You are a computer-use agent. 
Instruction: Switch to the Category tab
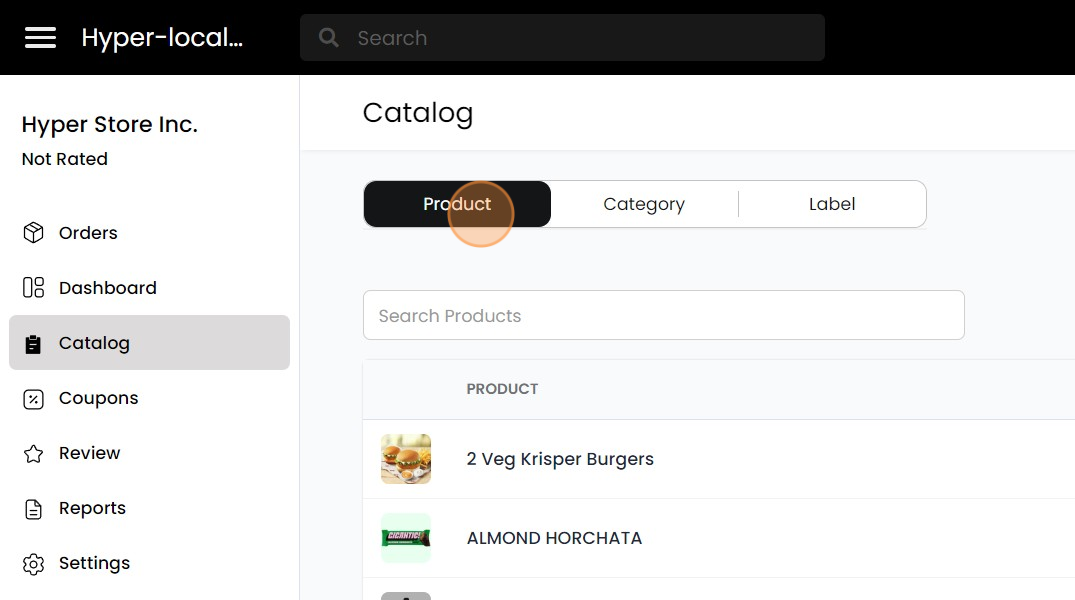pos(643,203)
